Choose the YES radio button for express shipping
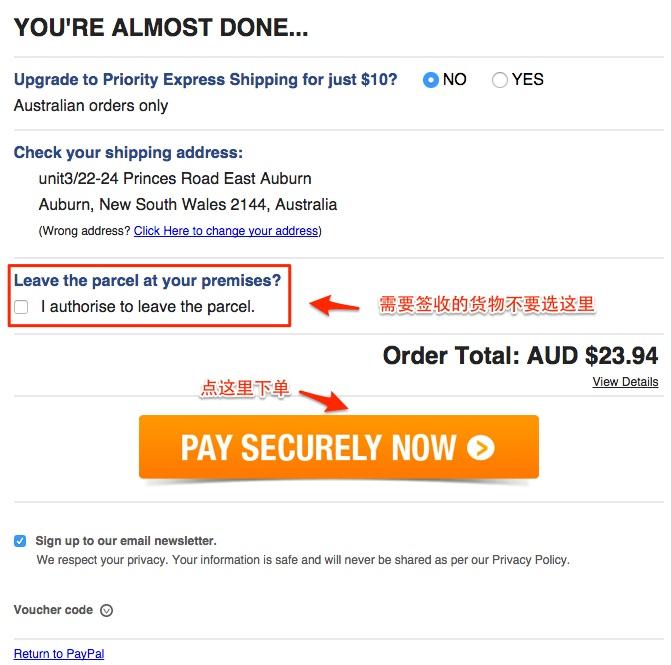The image size is (671, 665). pyautogui.click(x=499, y=80)
